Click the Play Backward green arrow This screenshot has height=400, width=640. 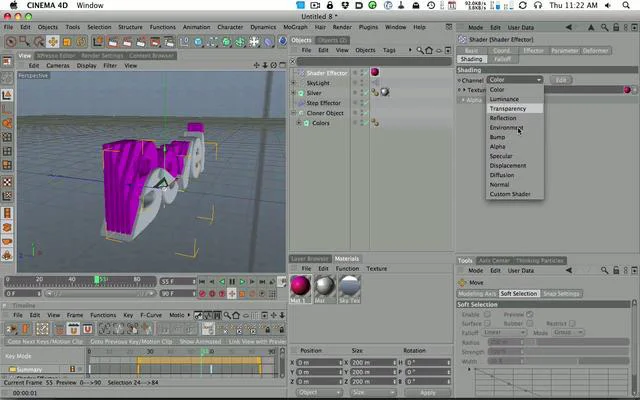coord(222,282)
